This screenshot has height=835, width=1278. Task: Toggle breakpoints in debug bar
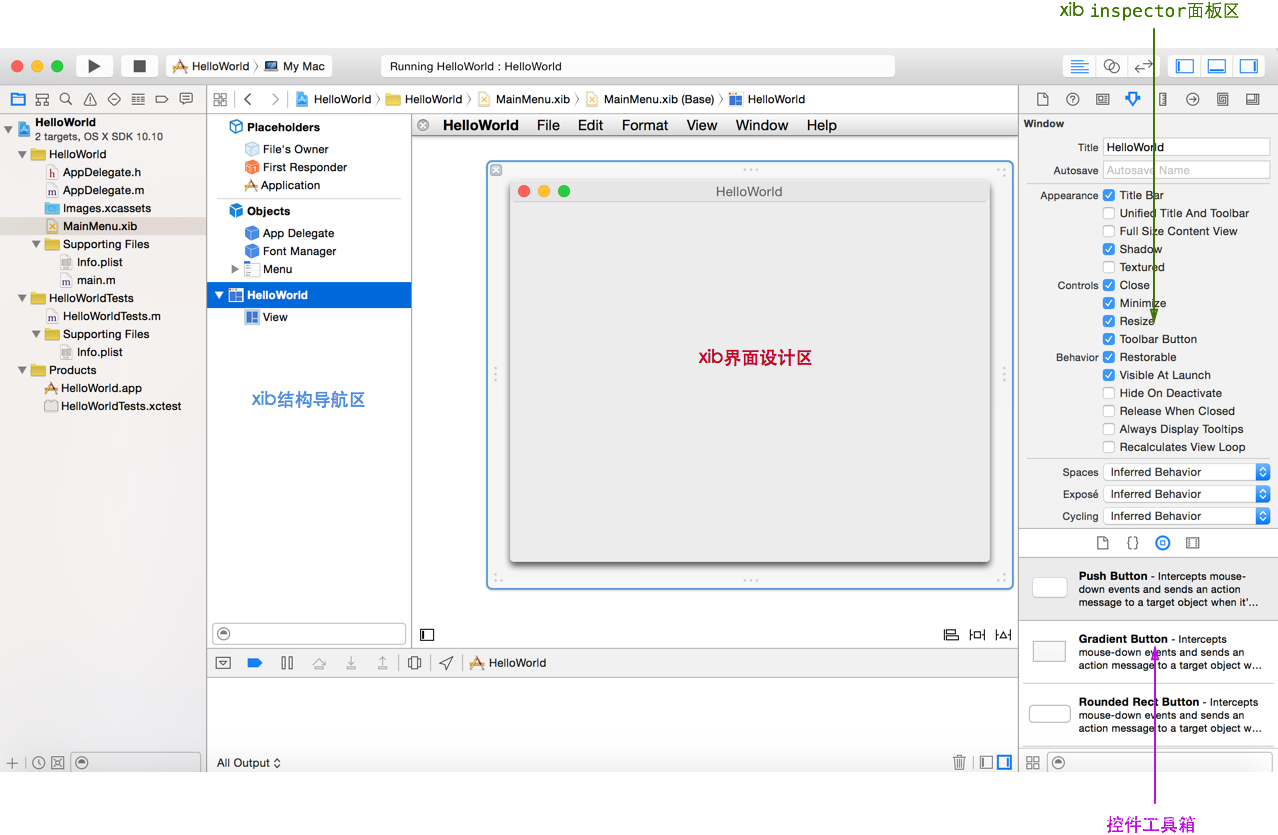pos(254,663)
